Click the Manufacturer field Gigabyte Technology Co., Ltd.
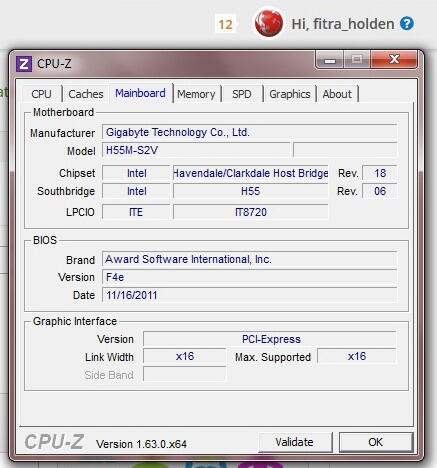 click(x=249, y=132)
